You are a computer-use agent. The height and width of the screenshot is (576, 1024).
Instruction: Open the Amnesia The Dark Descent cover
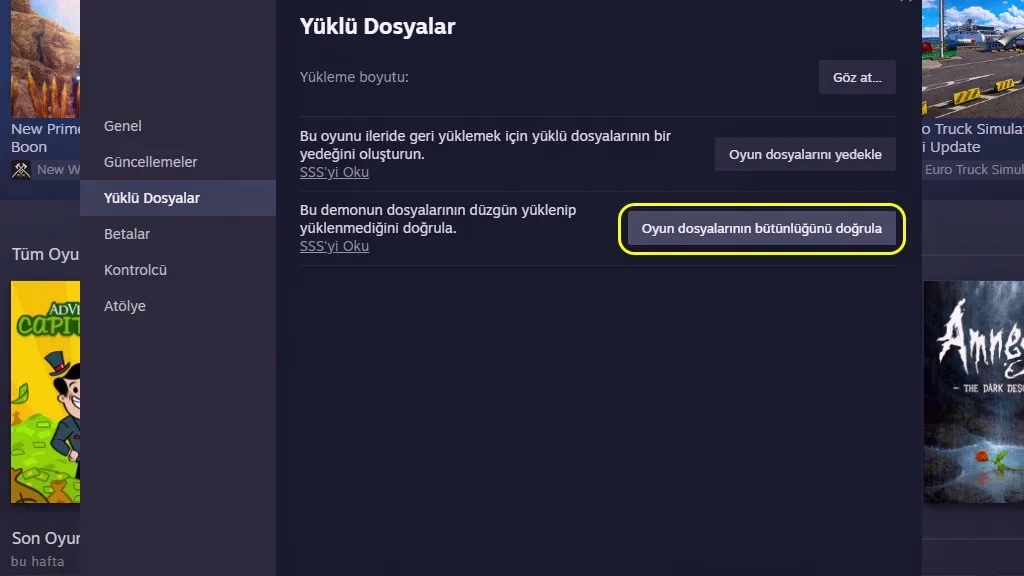coord(974,392)
